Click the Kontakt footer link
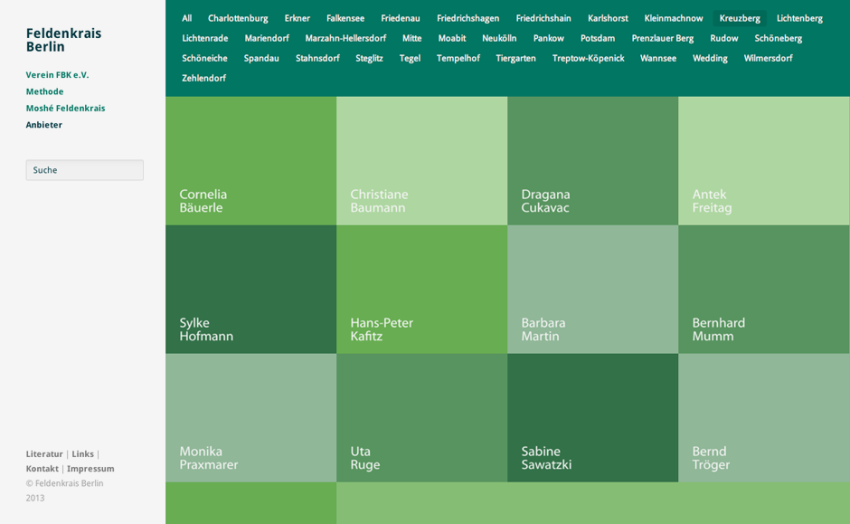 point(42,468)
